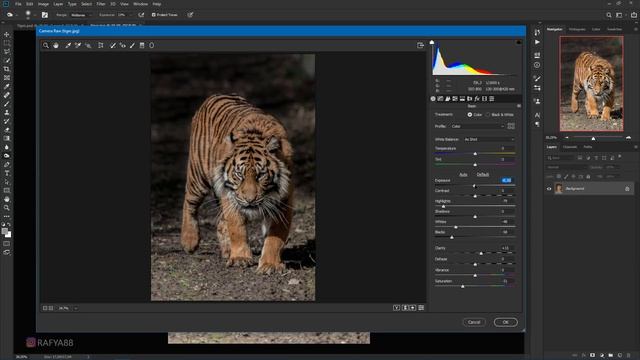
Task: Open the Basic panel options menu
Action: coord(519,106)
